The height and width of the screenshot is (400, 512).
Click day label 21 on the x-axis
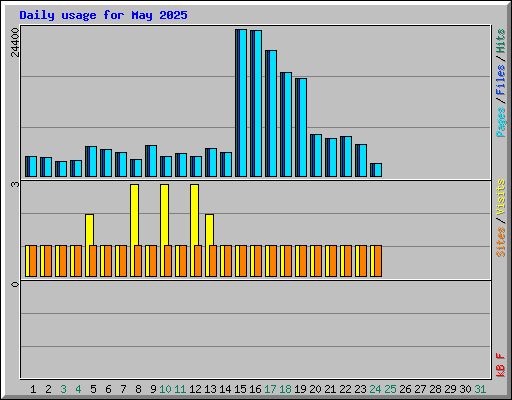click(330, 389)
